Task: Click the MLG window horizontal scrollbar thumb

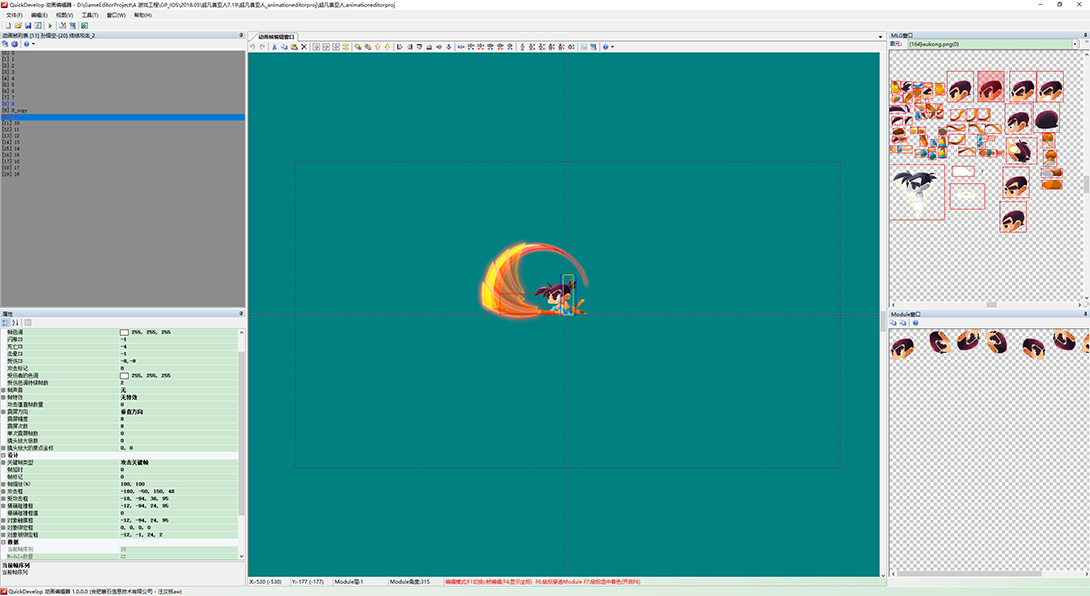Action: coord(991,305)
